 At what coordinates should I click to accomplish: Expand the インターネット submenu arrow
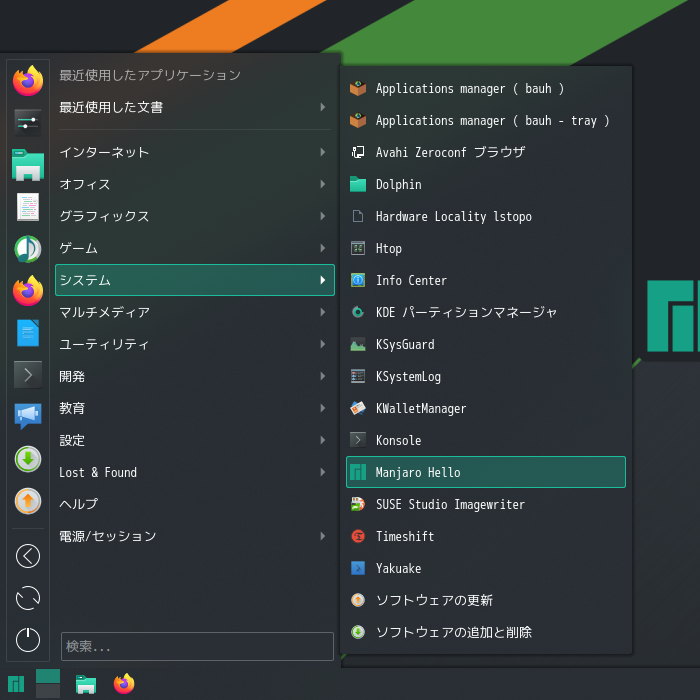pyautogui.click(x=322, y=152)
